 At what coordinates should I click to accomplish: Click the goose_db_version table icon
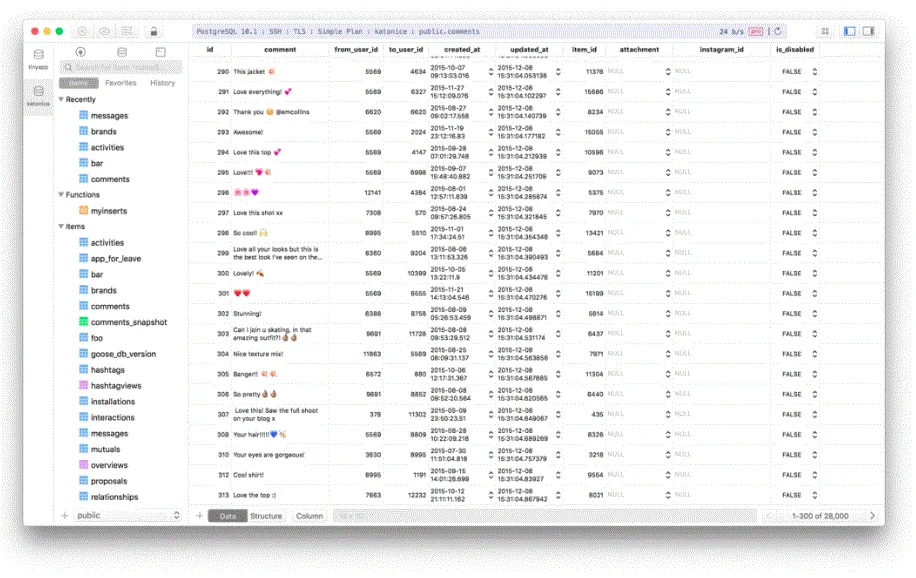coord(84,354)
